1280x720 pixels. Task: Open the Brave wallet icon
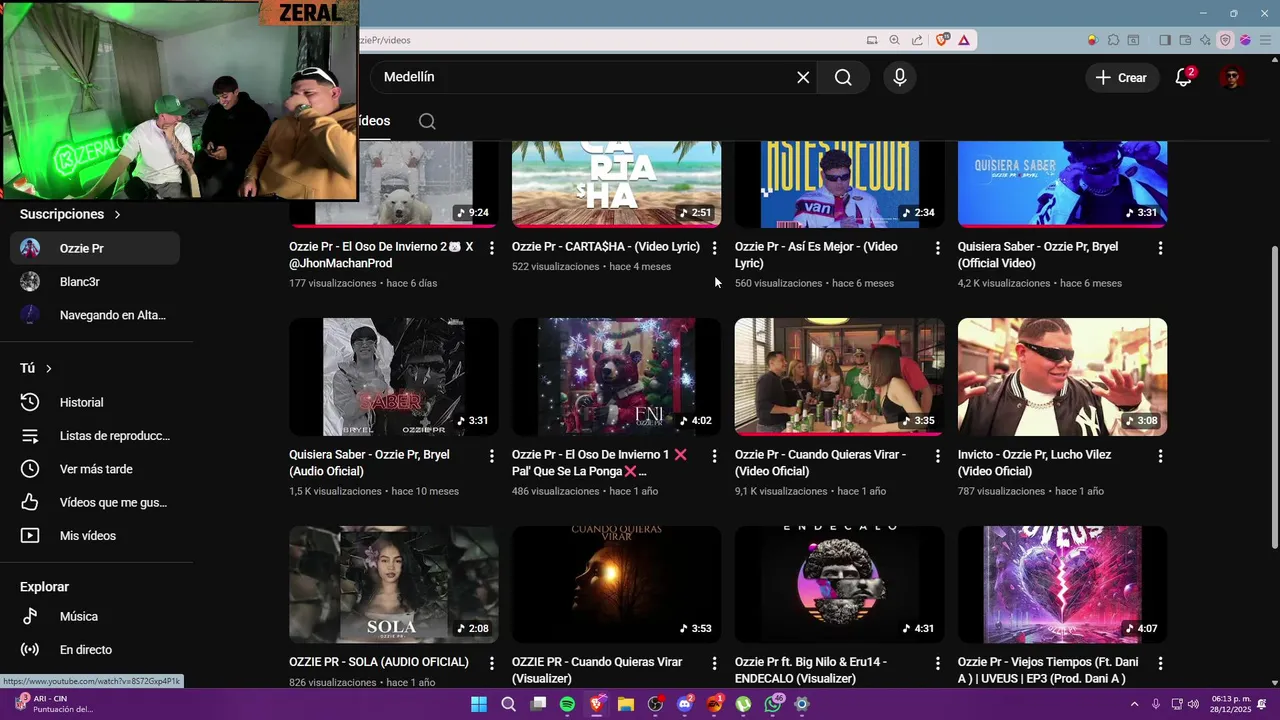pos(1185,40)
